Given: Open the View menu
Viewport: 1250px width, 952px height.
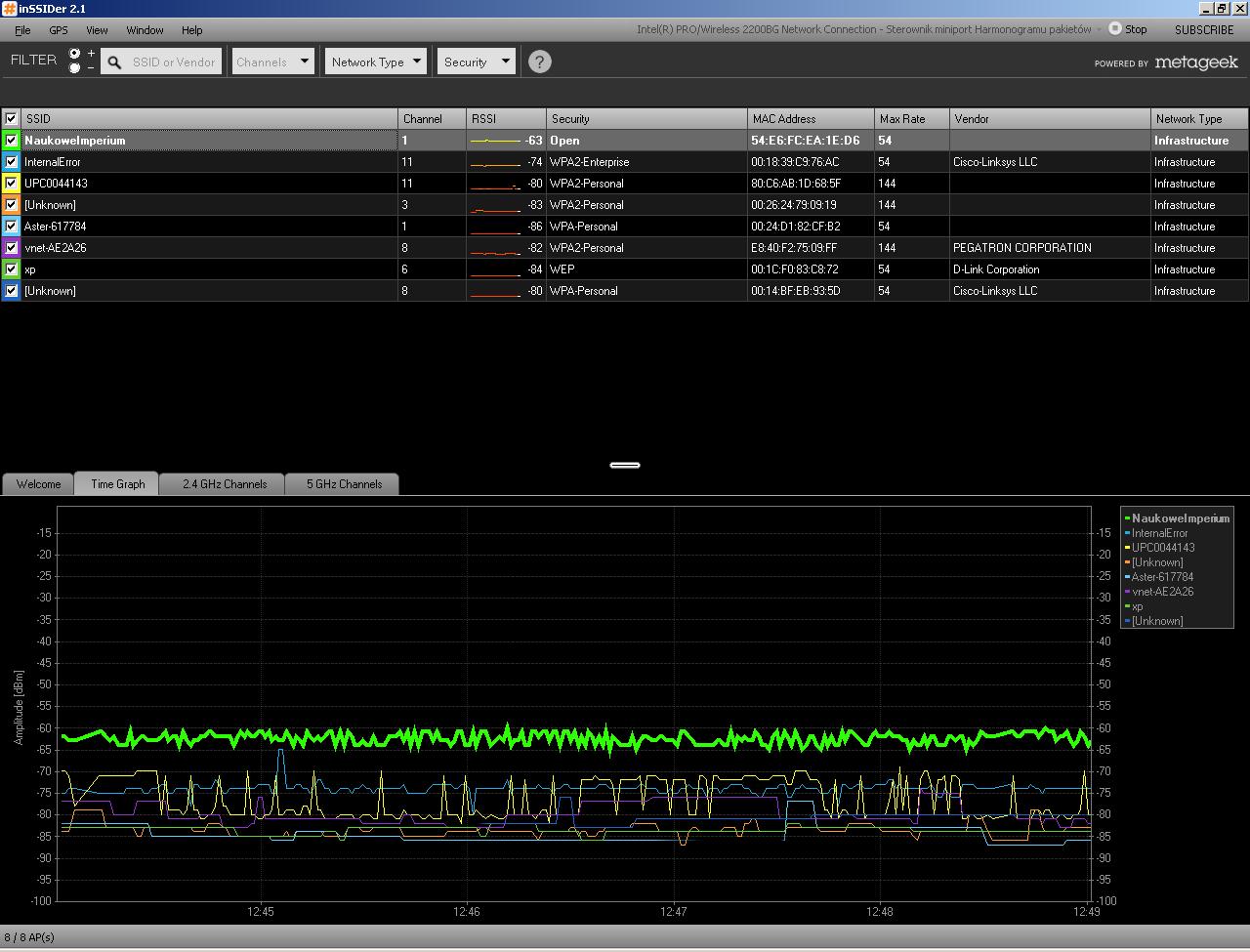Looking at the screenshot, I should [97, 30].
